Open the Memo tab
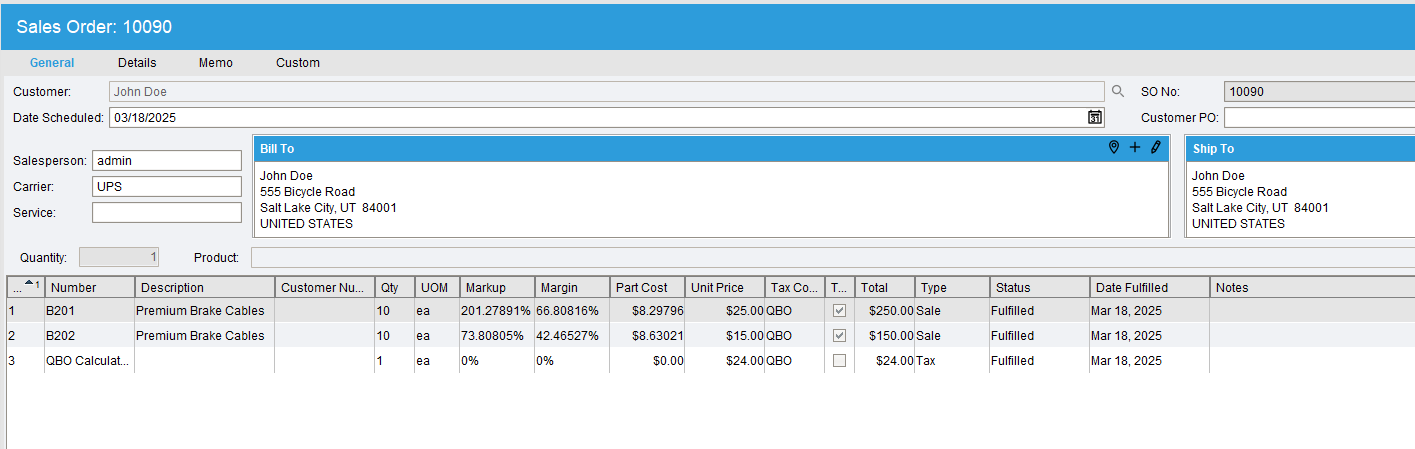The image size is (1415, 449). [216, 63]
